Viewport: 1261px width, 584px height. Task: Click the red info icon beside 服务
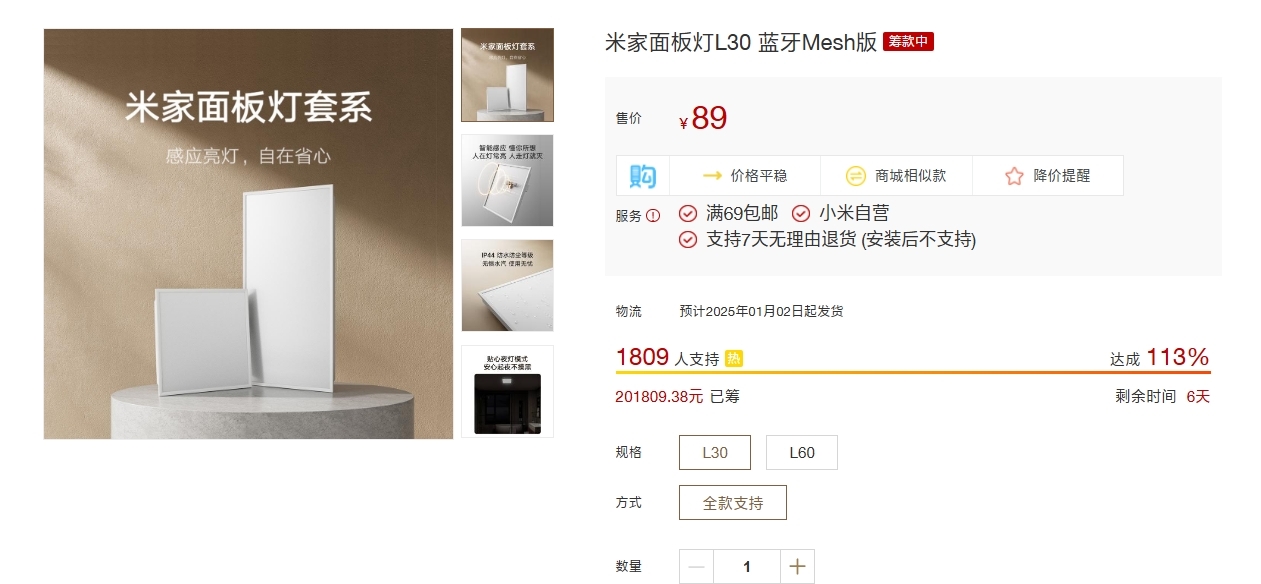click(x=653, y=215)
